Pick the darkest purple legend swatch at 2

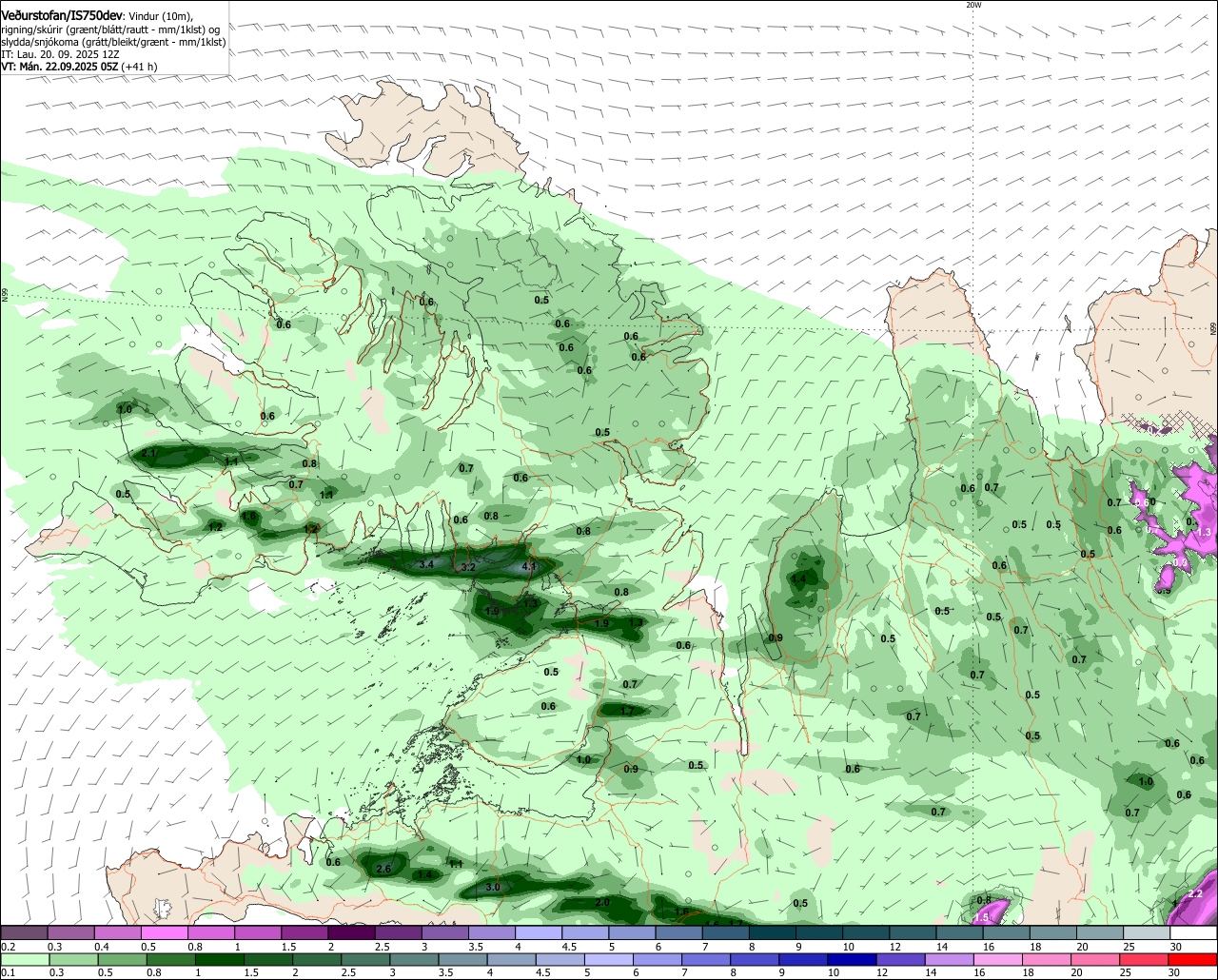tap(351, 932)
